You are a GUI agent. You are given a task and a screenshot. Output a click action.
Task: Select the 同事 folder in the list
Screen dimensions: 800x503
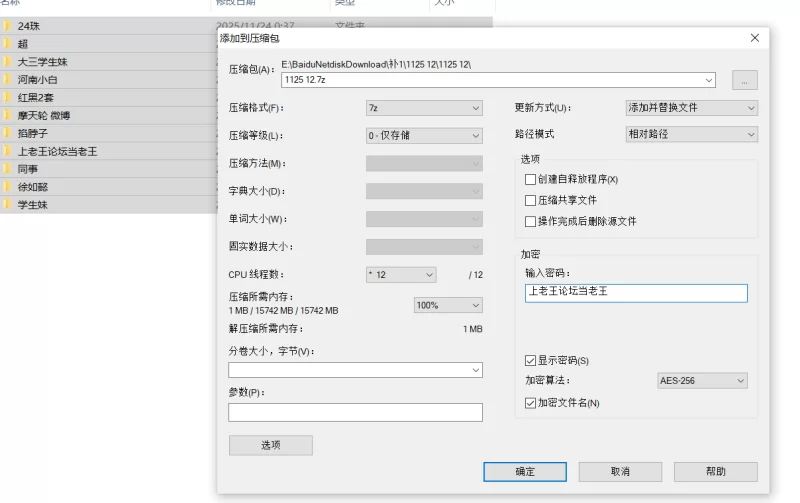tap(27, 169)
